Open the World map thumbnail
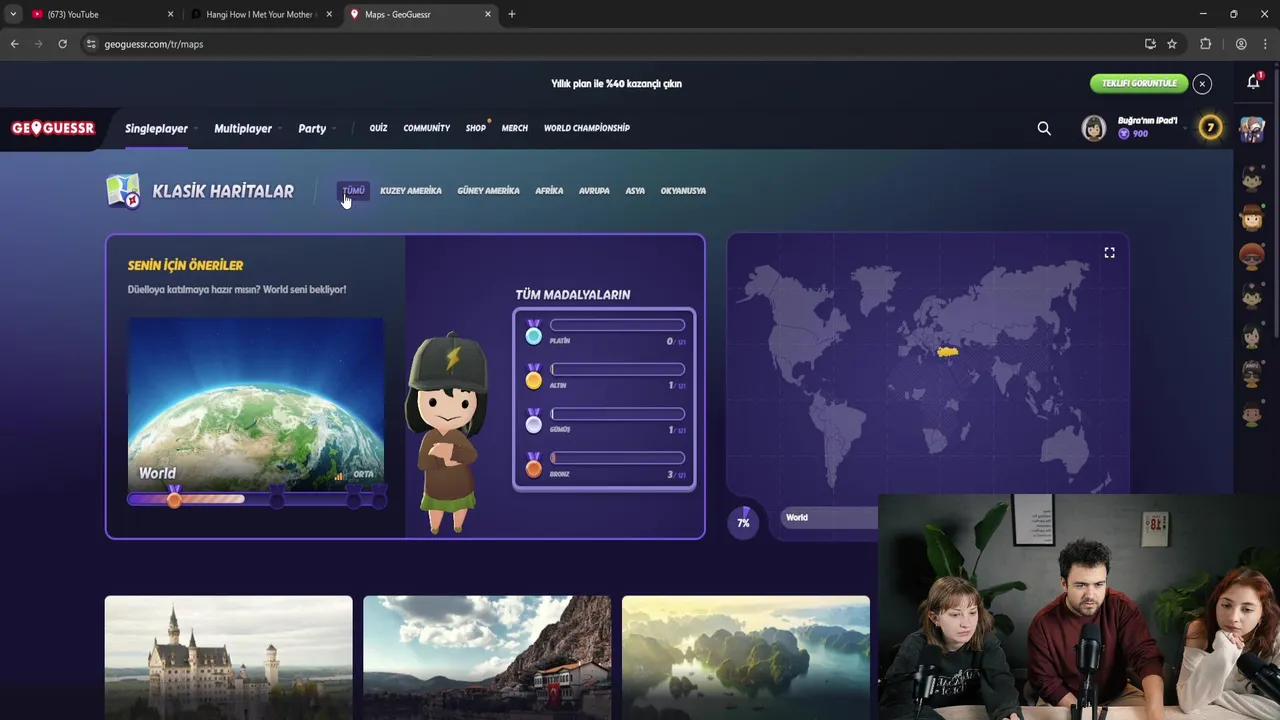 (256, 404)
